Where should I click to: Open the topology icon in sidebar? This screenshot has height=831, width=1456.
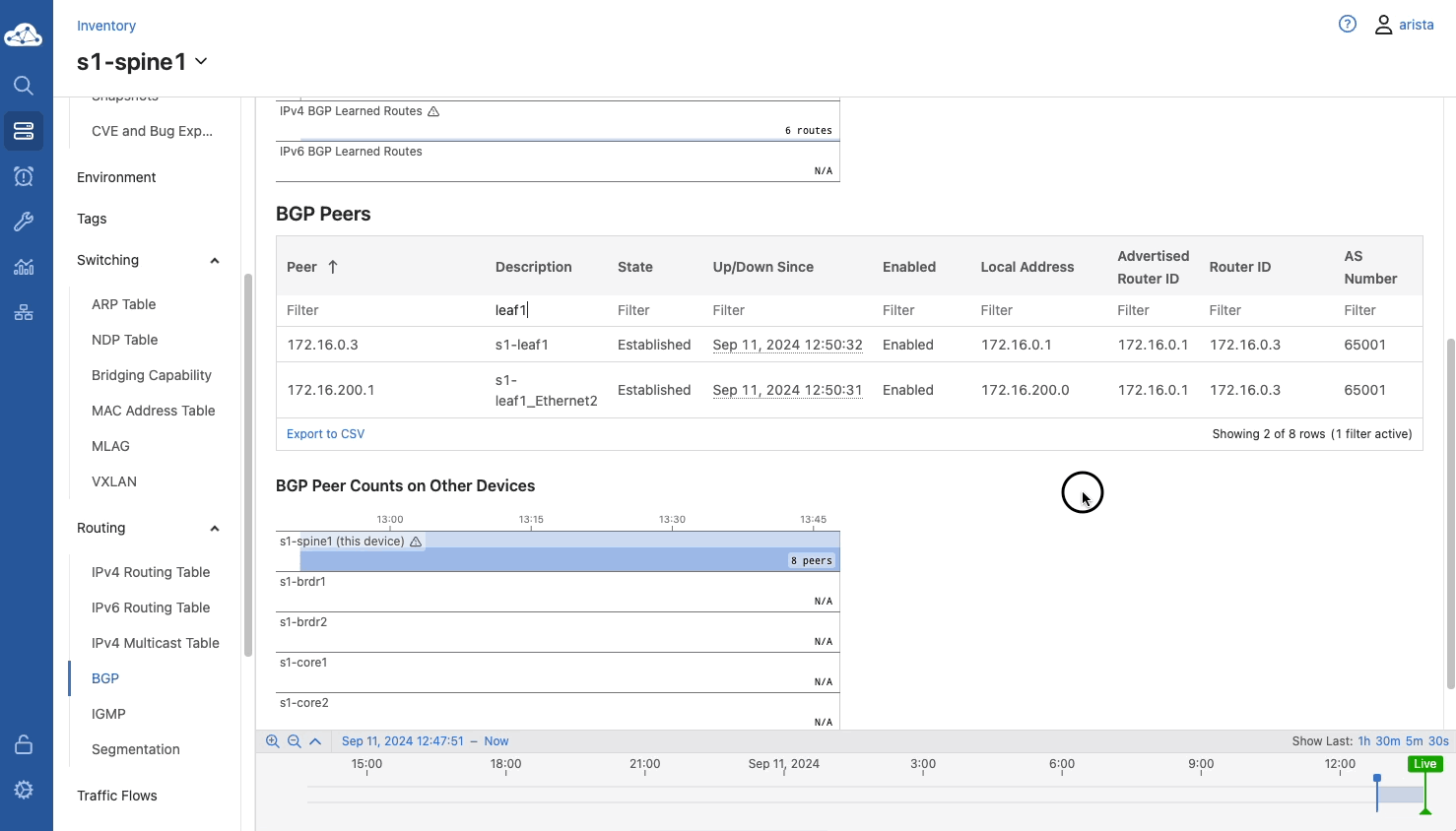24,313
